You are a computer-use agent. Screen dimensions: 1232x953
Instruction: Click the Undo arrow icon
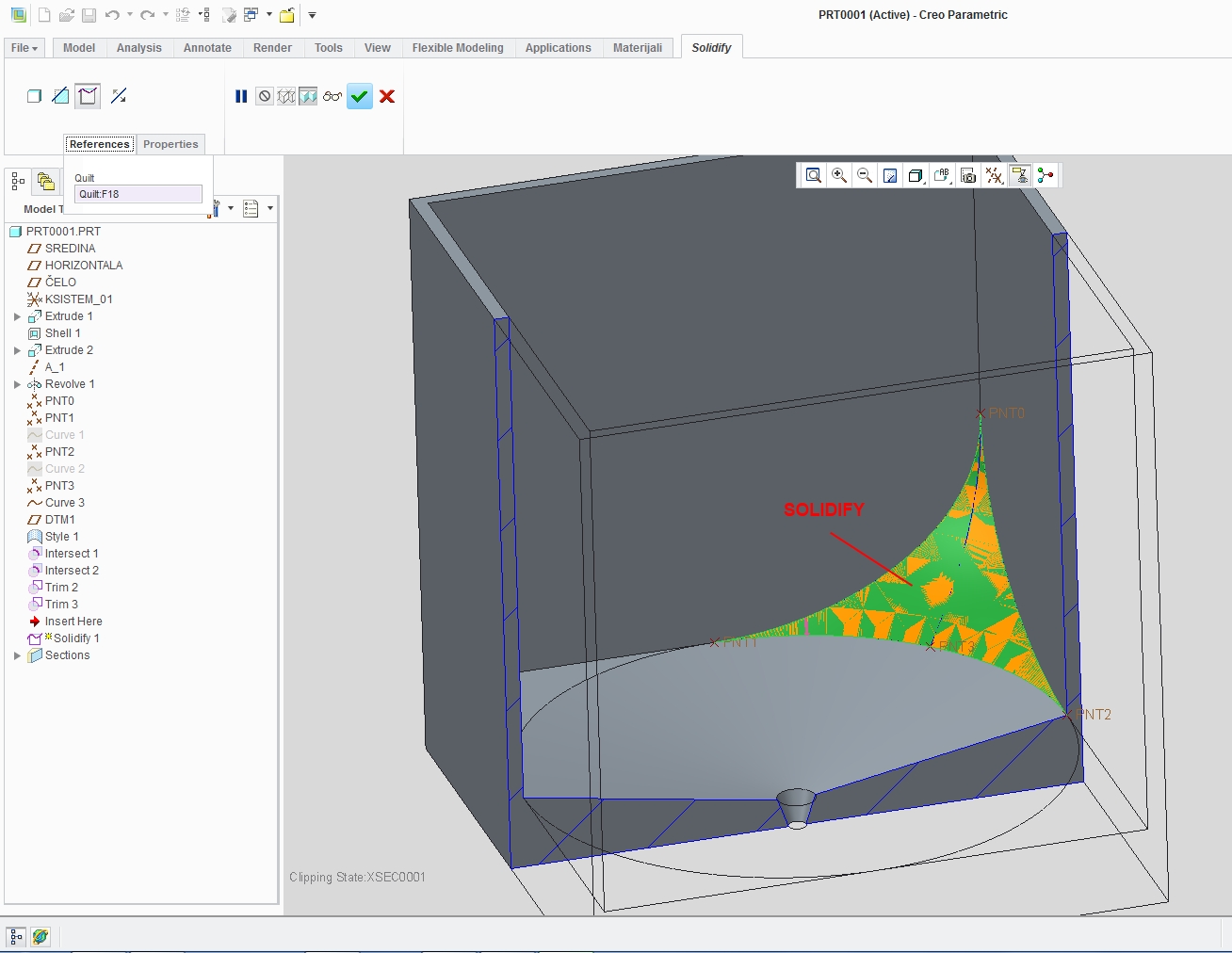[113, 15]
